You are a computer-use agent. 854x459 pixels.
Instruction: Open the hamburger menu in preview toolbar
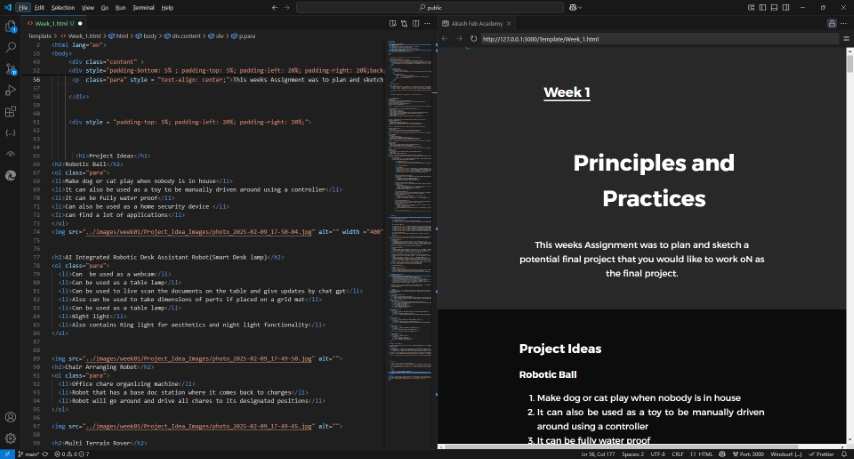click(846, 39)
